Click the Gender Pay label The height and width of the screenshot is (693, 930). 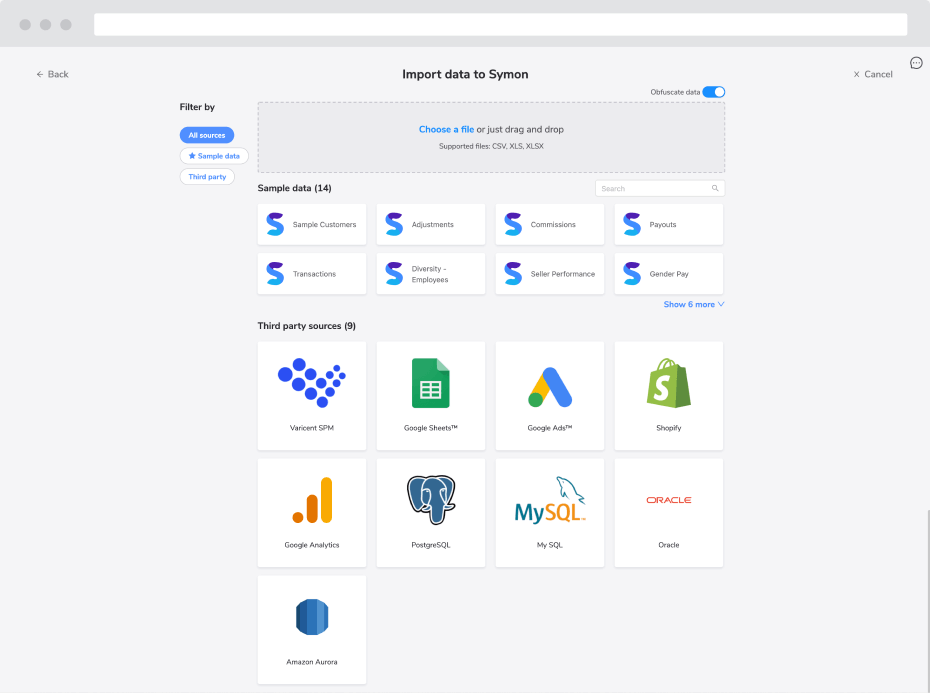[x=669, y=274]
